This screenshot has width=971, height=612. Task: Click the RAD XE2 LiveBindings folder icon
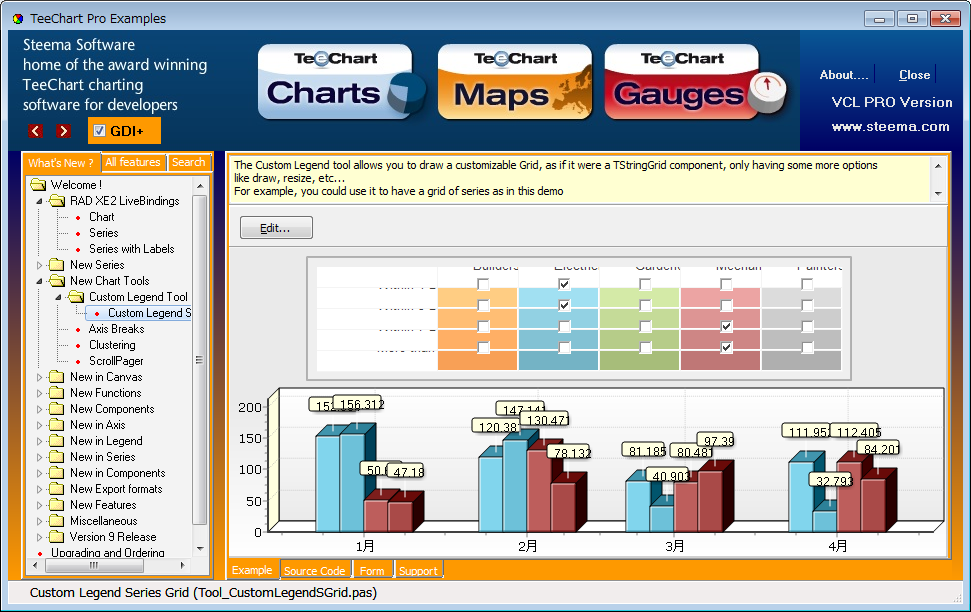point(57,201)
